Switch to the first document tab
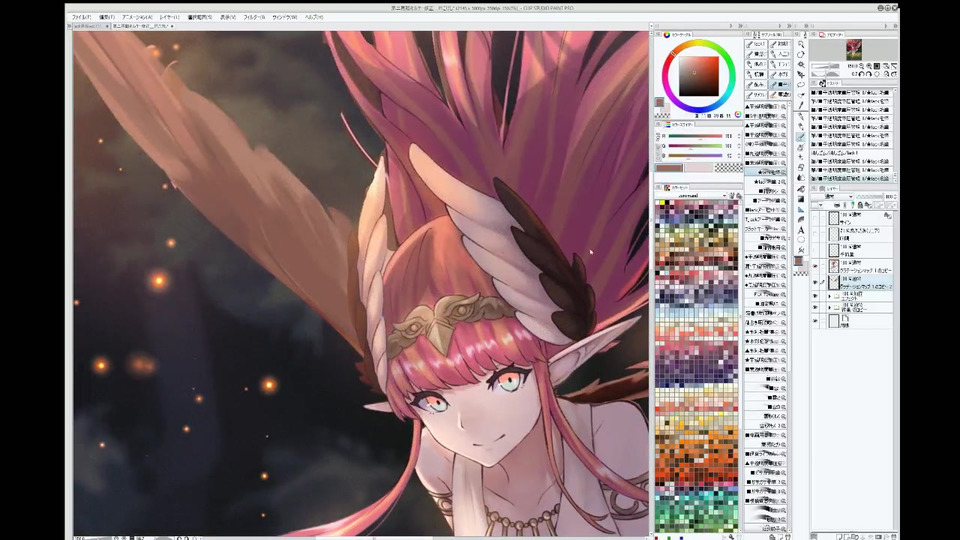The width and height of the screenshot is (960, 540). click(91, 26)
